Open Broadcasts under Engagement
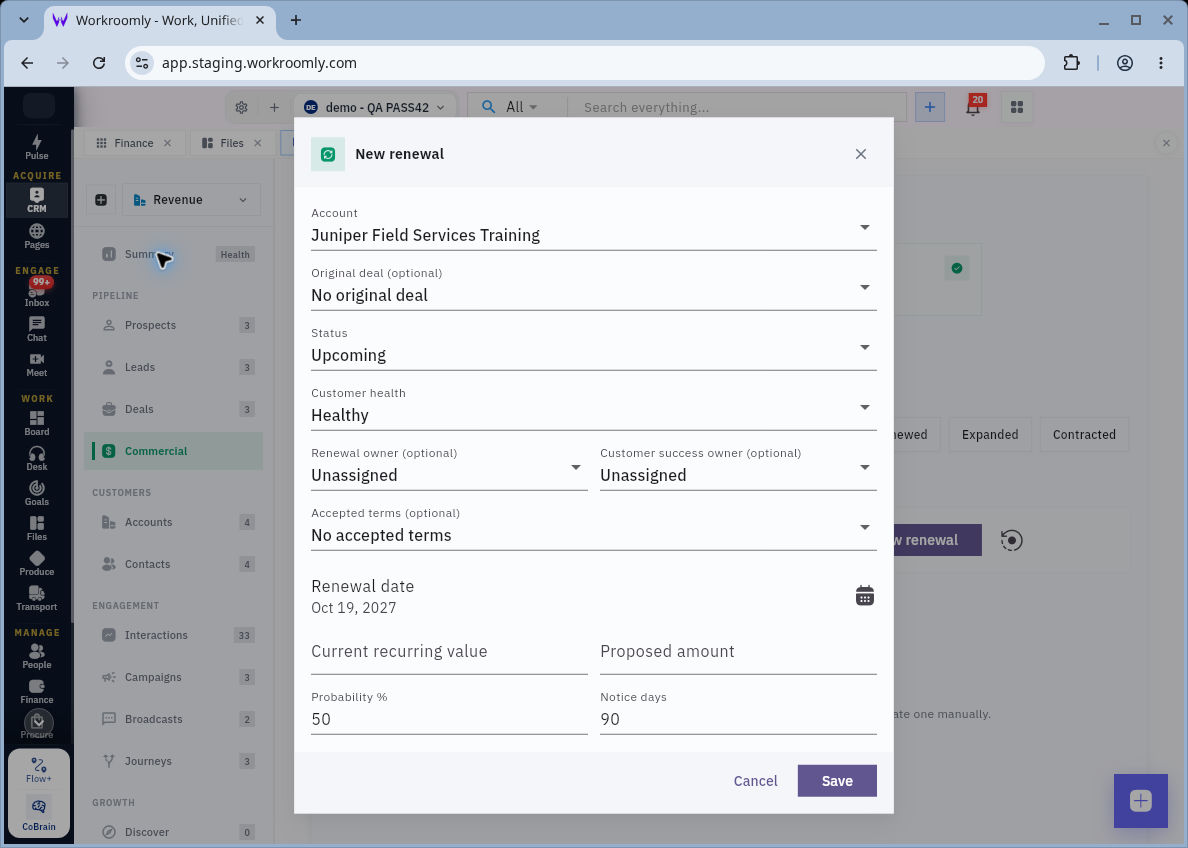The height and width of the screenshot is (848, 1188). tap(174, 719)
